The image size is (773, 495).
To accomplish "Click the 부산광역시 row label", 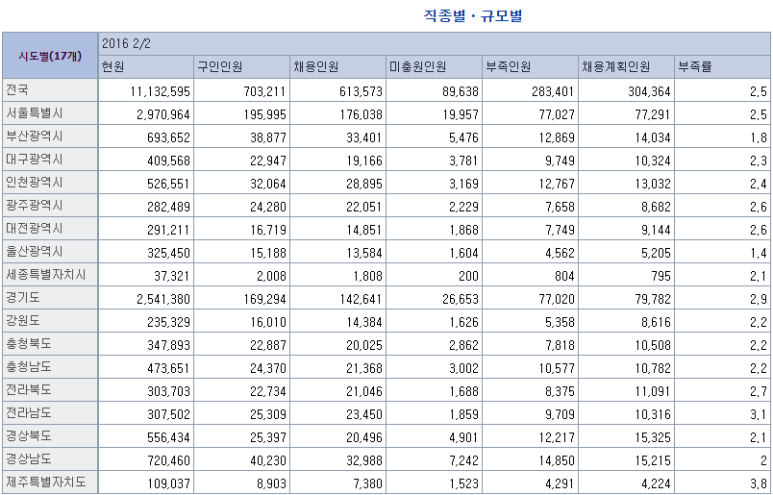I will tap(34, 136).
